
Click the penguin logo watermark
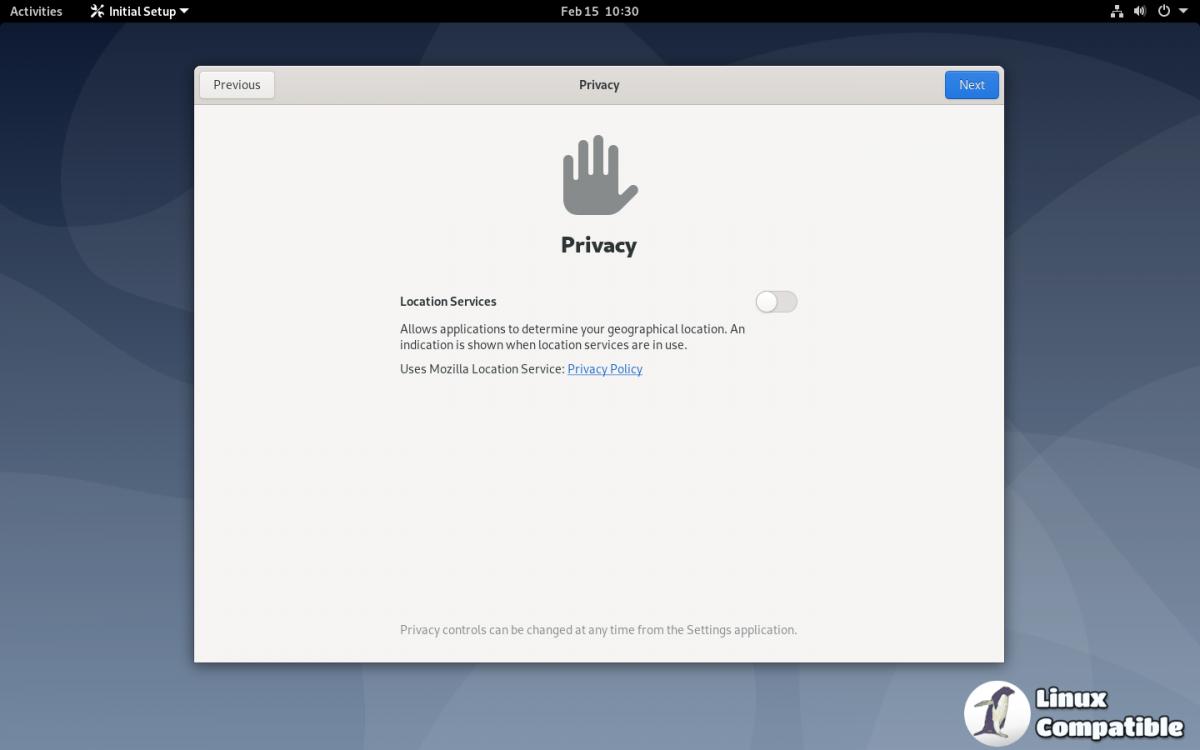(996, 714)
